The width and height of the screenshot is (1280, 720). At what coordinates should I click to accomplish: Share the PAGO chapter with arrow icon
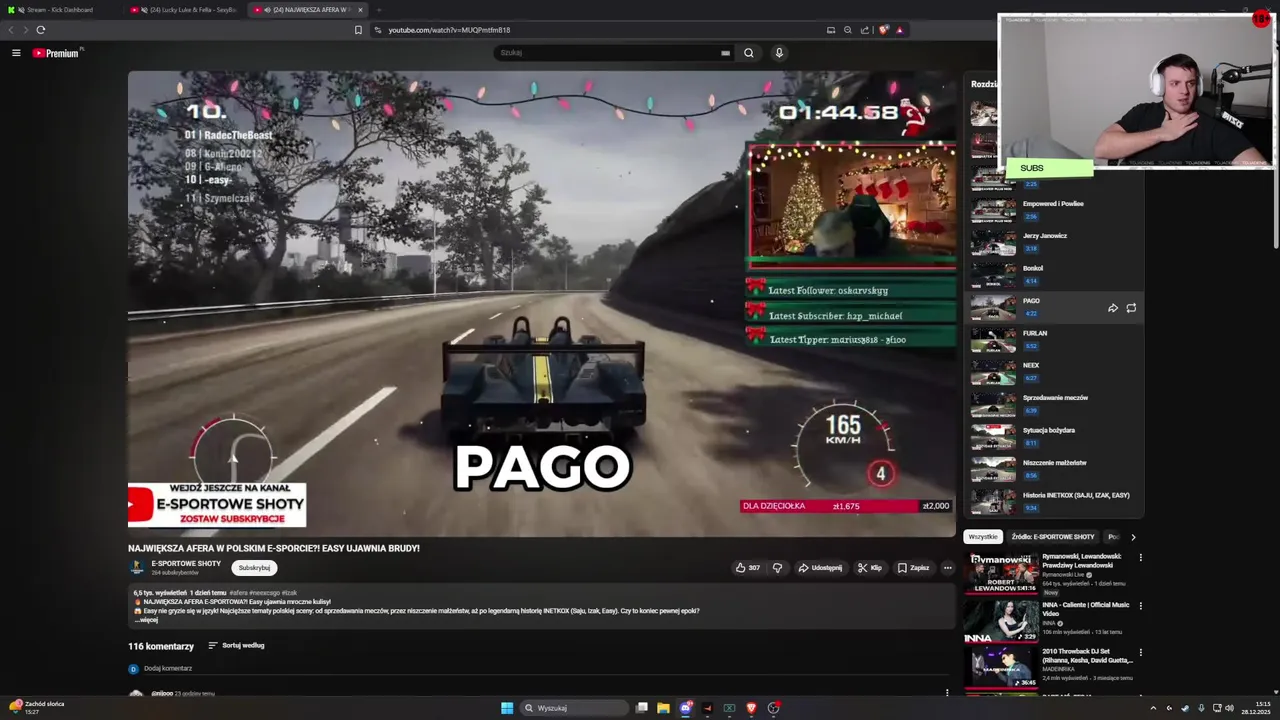1113,308
